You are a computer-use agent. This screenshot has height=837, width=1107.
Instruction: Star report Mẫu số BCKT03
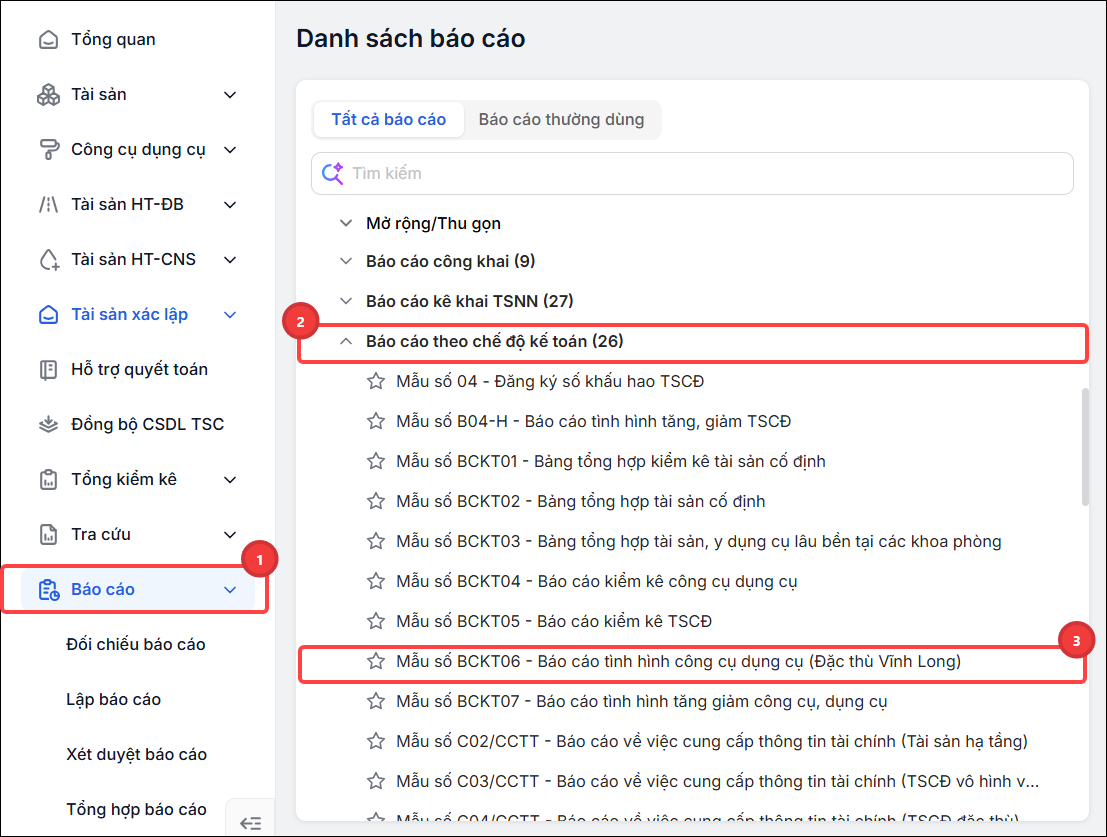376,542
